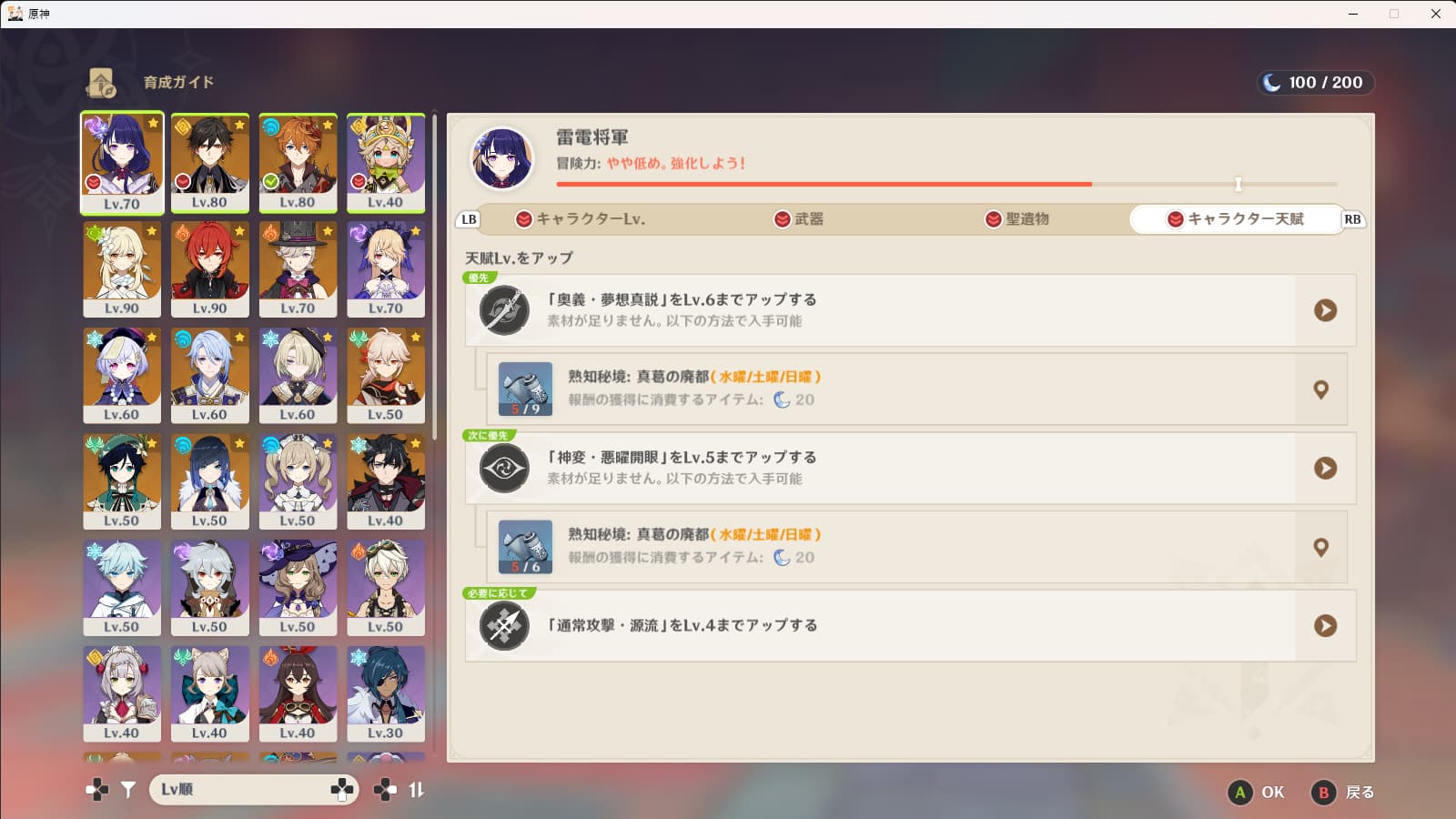Switch to the 聖遺物 tab
The height and width of the screenshot is (819, 1456).
coord(1016,219)
